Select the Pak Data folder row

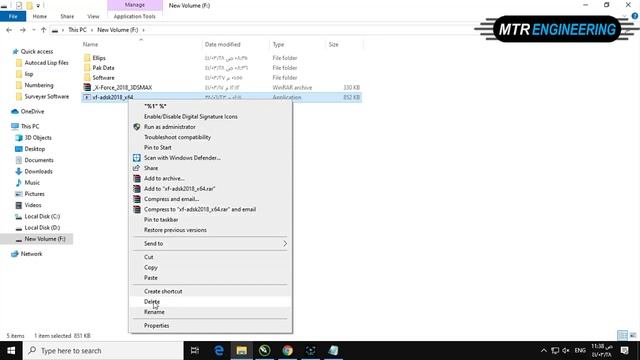[221, 68]
